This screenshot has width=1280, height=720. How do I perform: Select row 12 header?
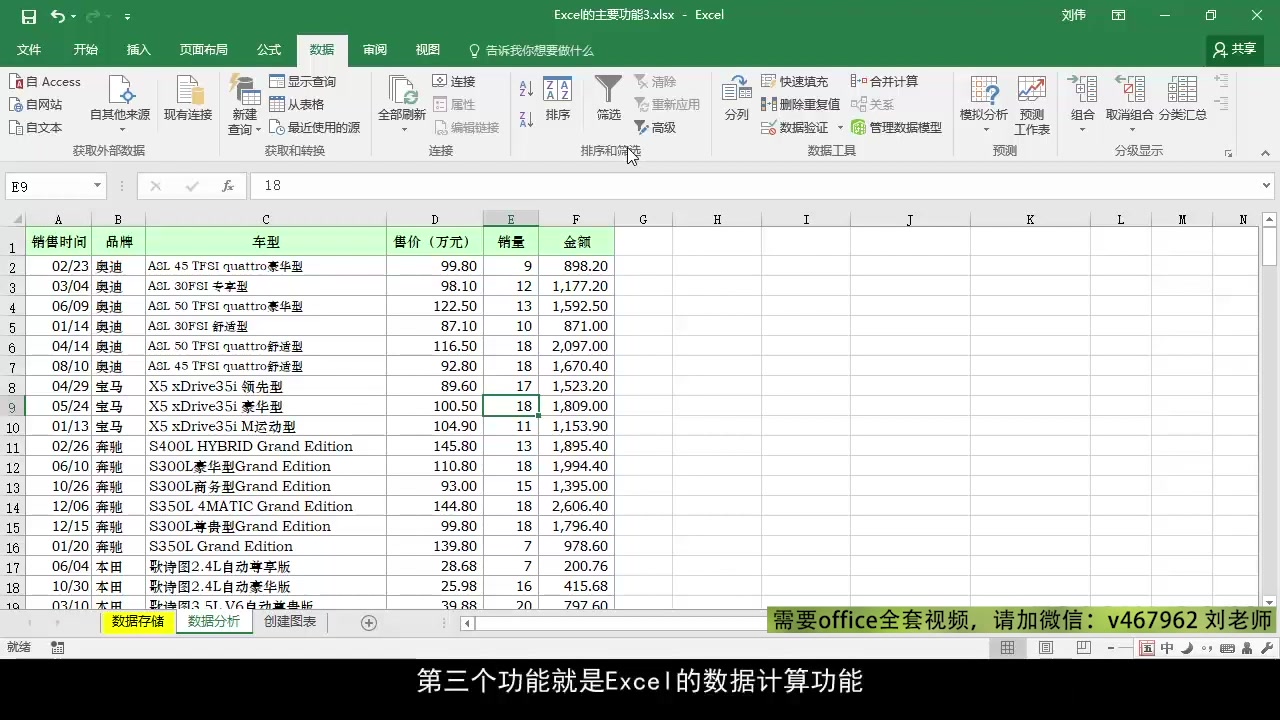pyautogui.click(x=13, y=467)
